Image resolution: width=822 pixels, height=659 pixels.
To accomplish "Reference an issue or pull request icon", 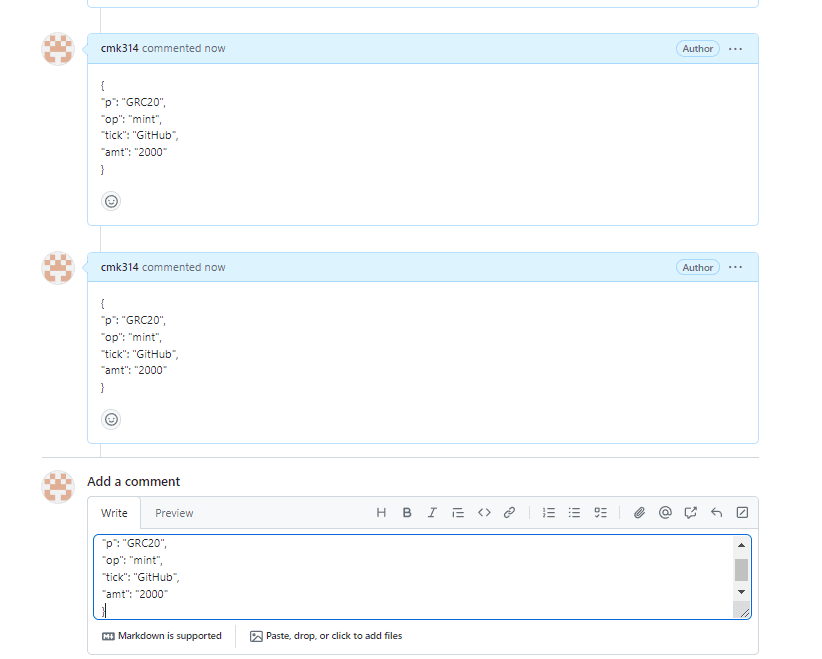I will point(690,513).
